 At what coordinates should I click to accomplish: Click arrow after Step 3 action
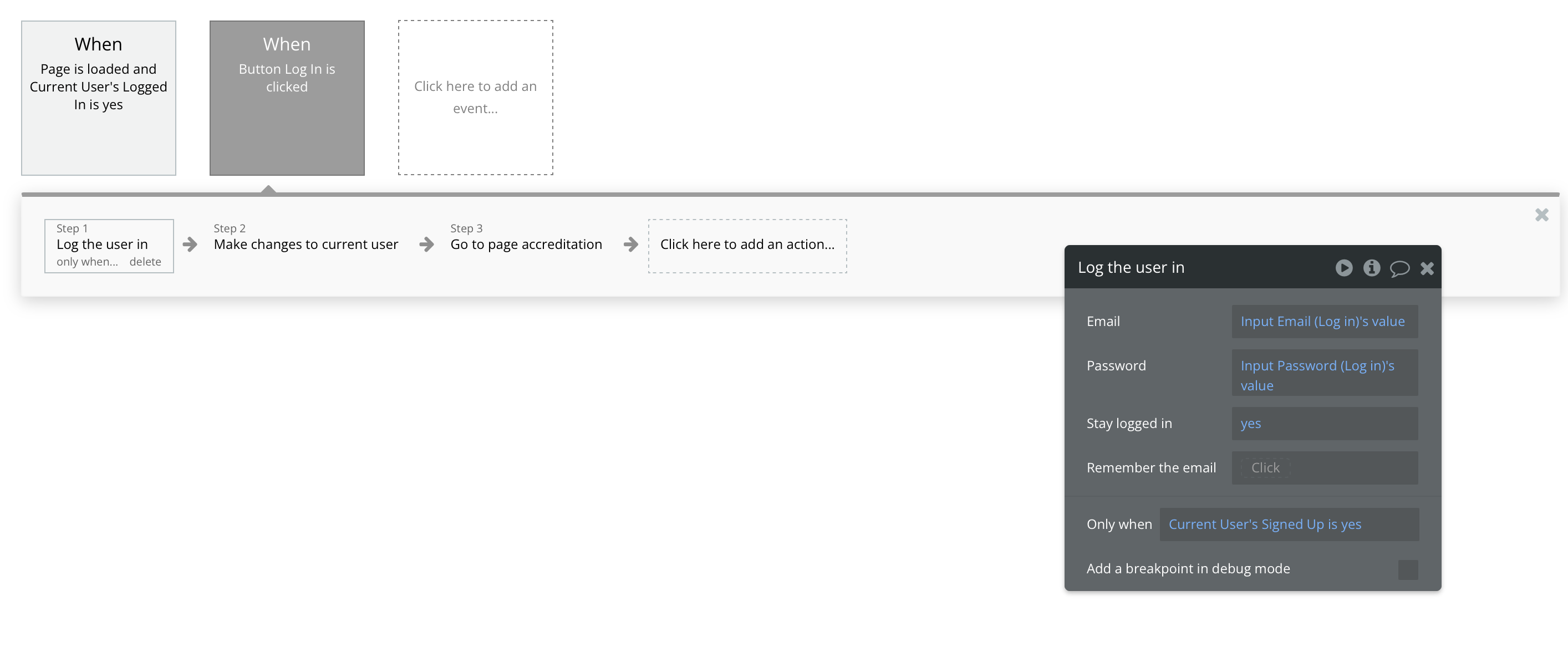tap(630, 245)
